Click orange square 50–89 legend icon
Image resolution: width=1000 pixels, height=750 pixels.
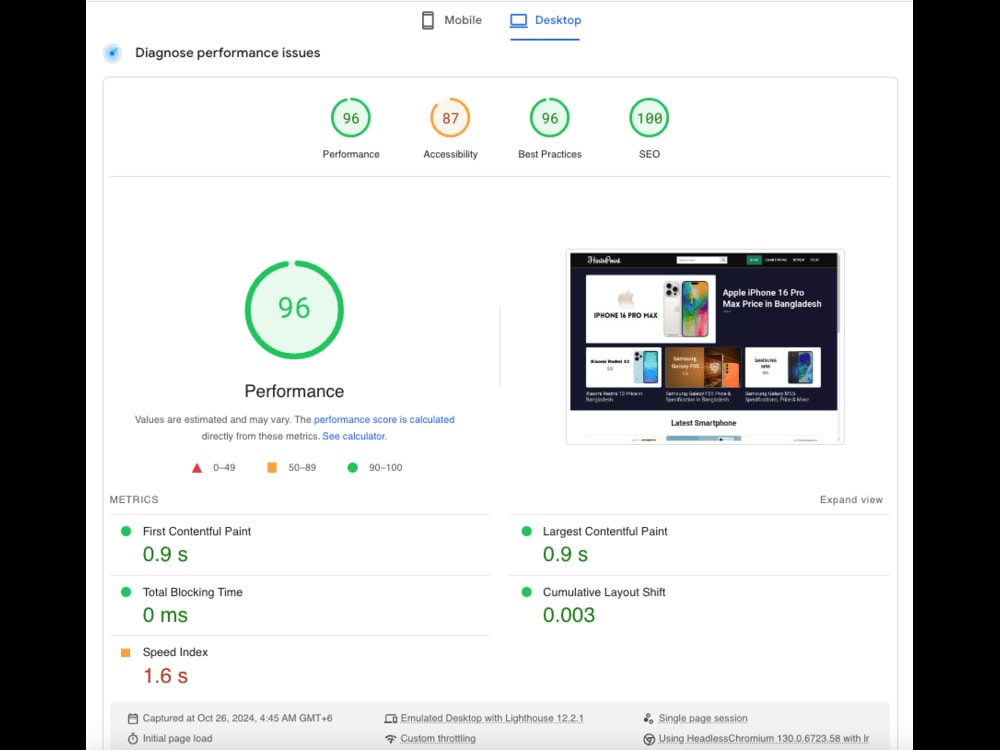pos(272,467)
